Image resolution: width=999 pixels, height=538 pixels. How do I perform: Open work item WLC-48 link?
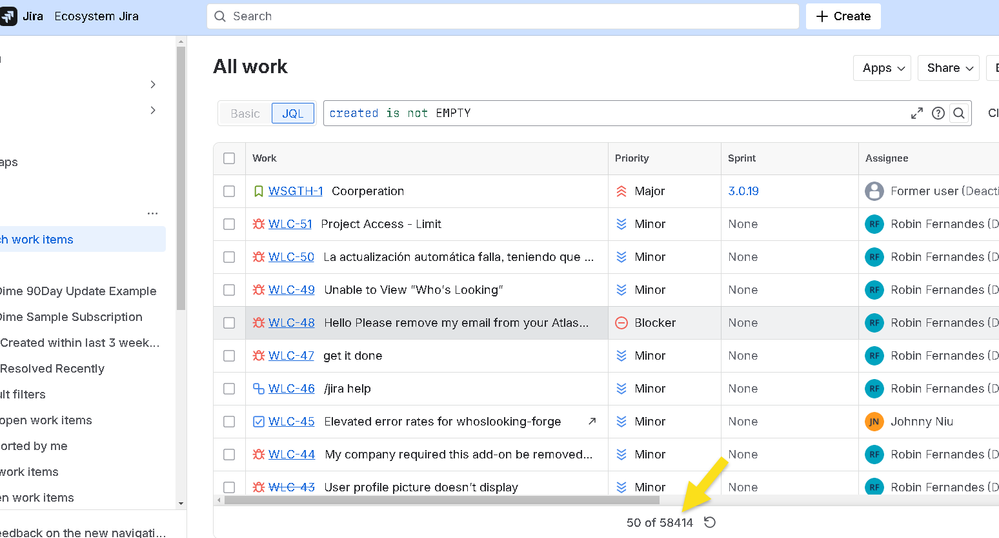(x=291, y=323)
